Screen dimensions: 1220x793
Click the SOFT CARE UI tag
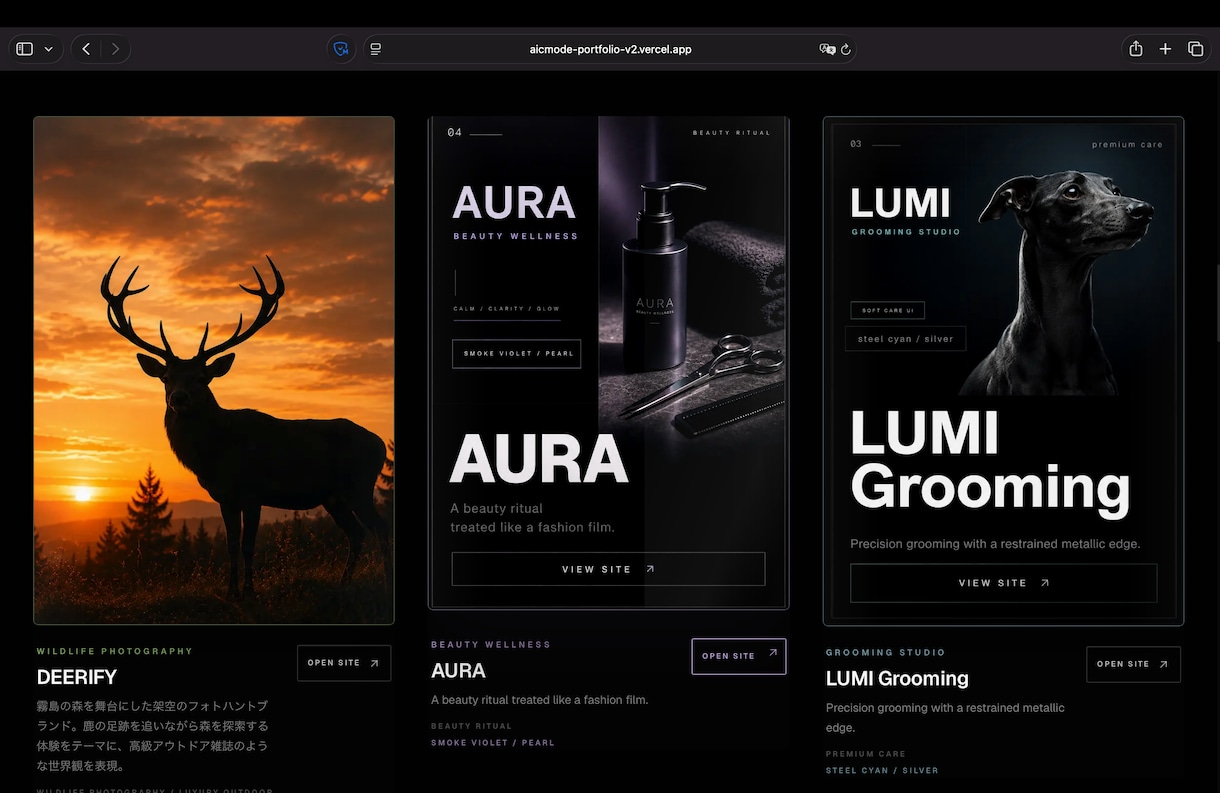887,310
